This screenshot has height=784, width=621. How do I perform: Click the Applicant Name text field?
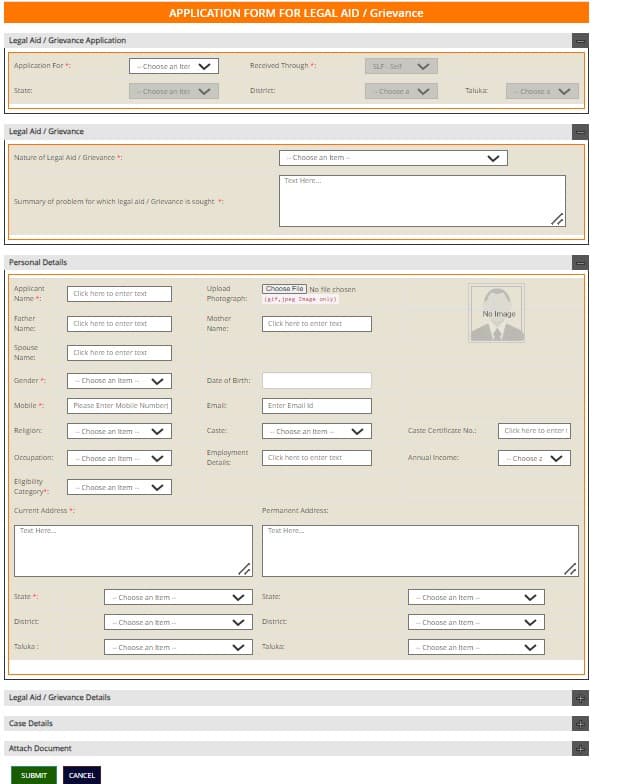click(x=119, y=294)
